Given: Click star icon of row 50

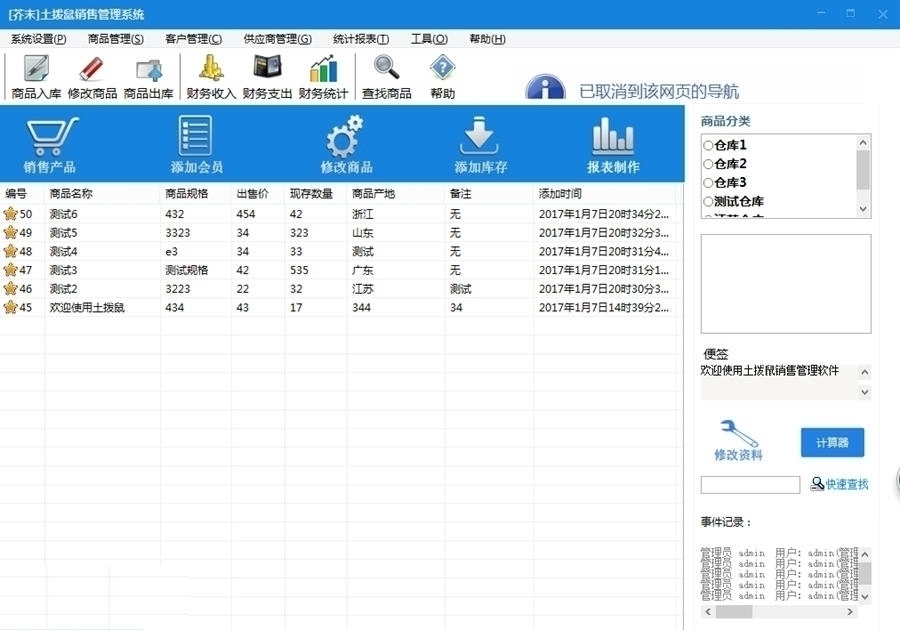Looking at the screenshot, I should tap(10, 214).
